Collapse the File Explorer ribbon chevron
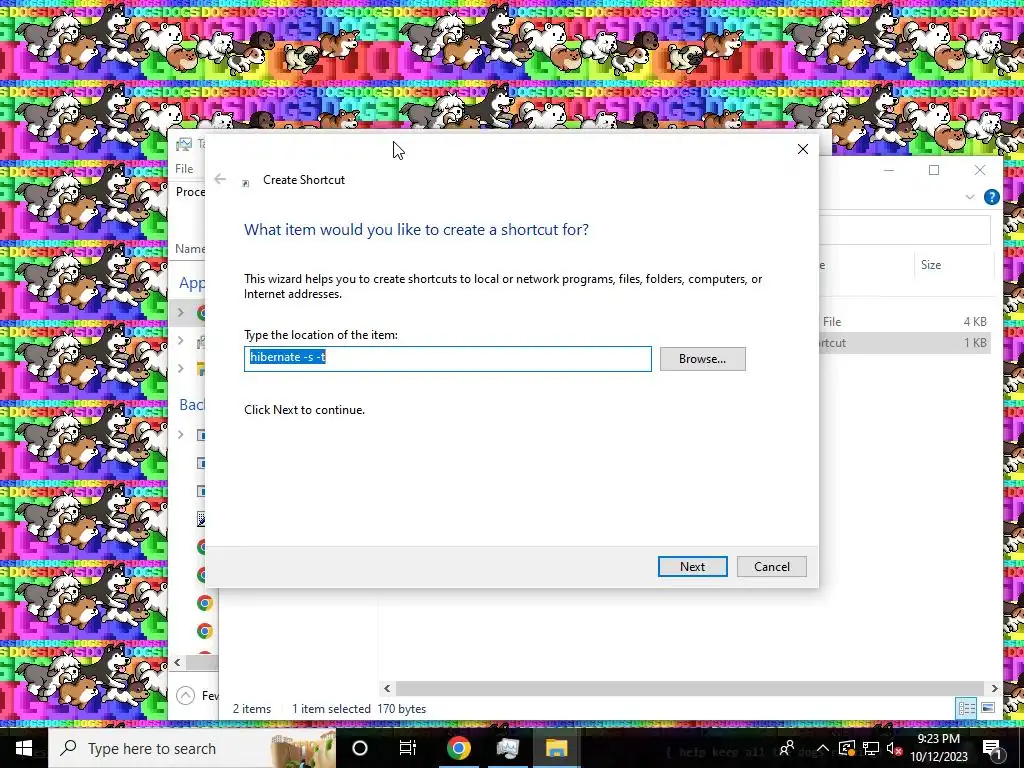 [970, 197]
